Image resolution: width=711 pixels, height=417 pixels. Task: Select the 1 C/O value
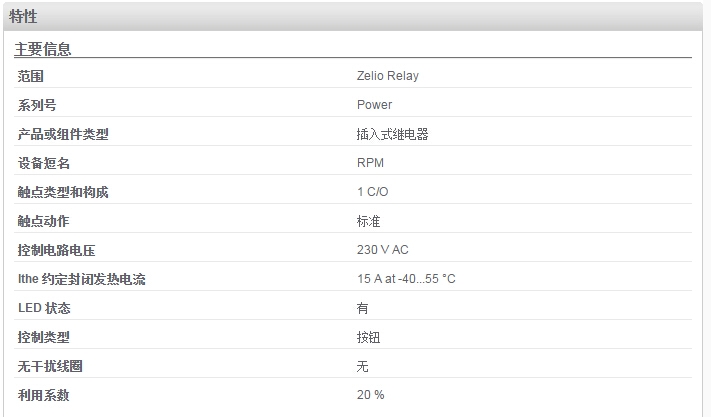coord(372,192)
